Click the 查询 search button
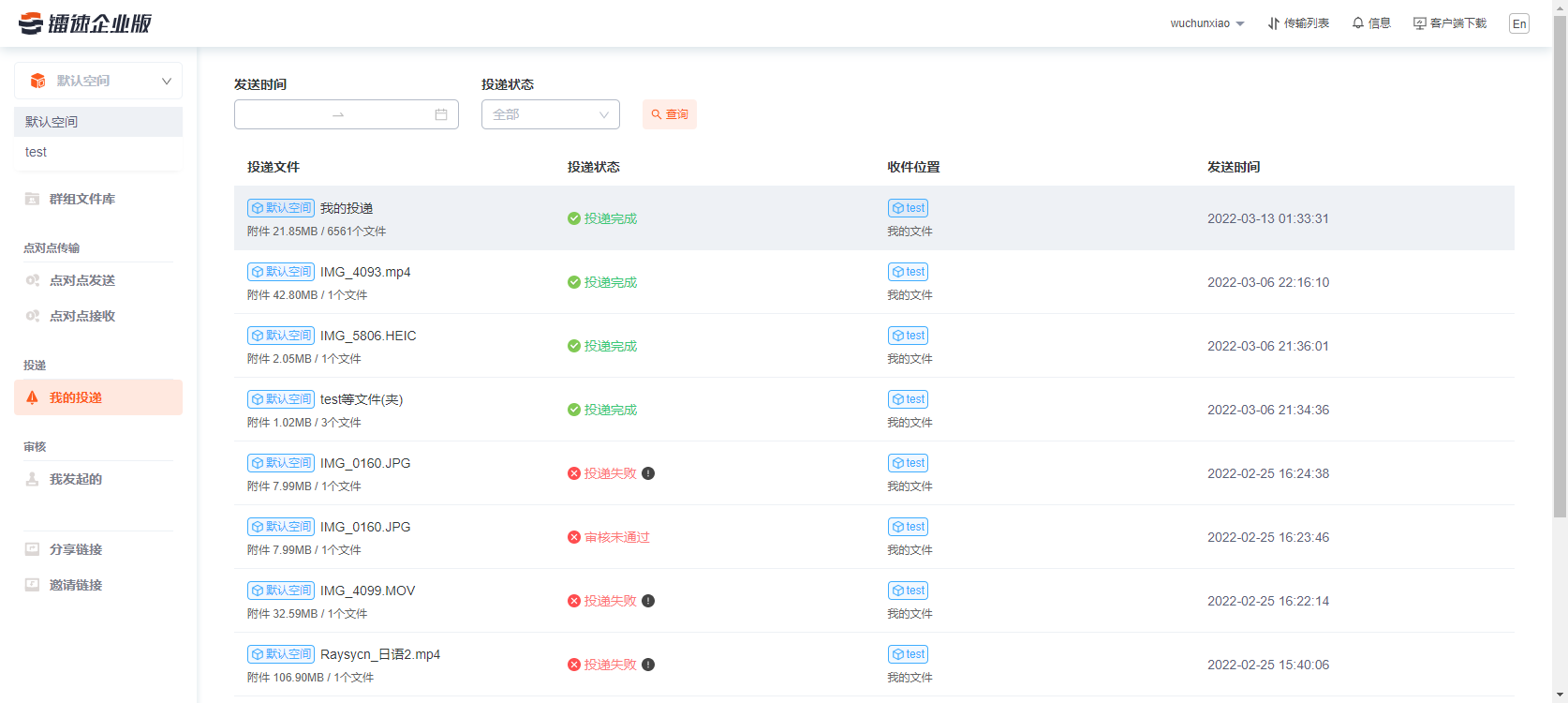This screenshot has height=703, width=1568. 670,114
